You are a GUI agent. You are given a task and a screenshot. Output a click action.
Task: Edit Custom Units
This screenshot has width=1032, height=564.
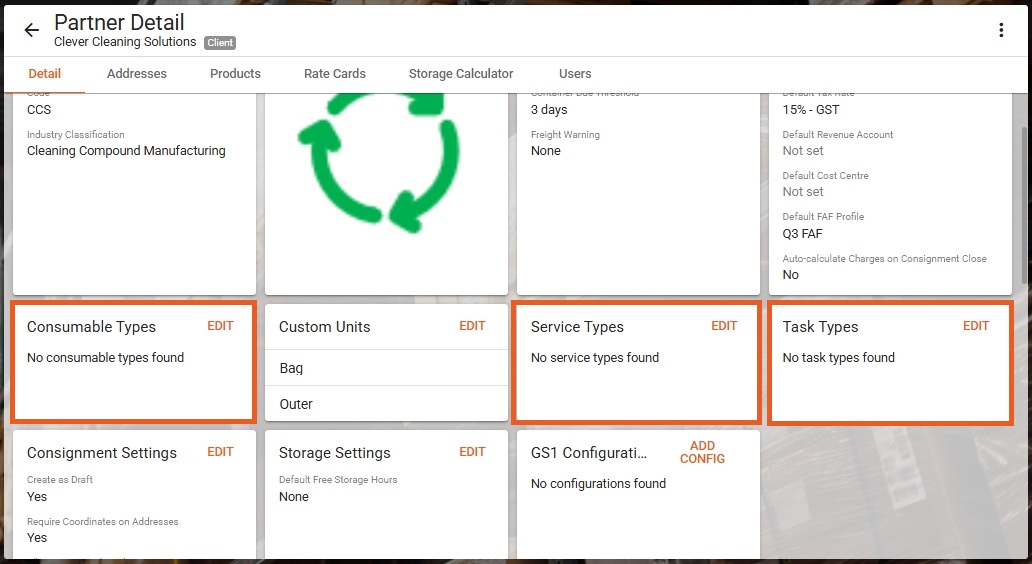point(472,326)
